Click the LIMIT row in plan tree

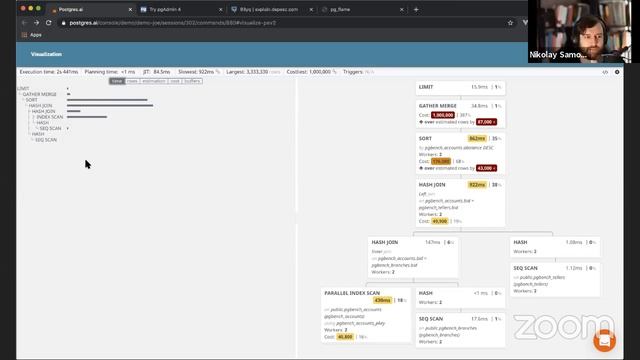coord(23,89)
